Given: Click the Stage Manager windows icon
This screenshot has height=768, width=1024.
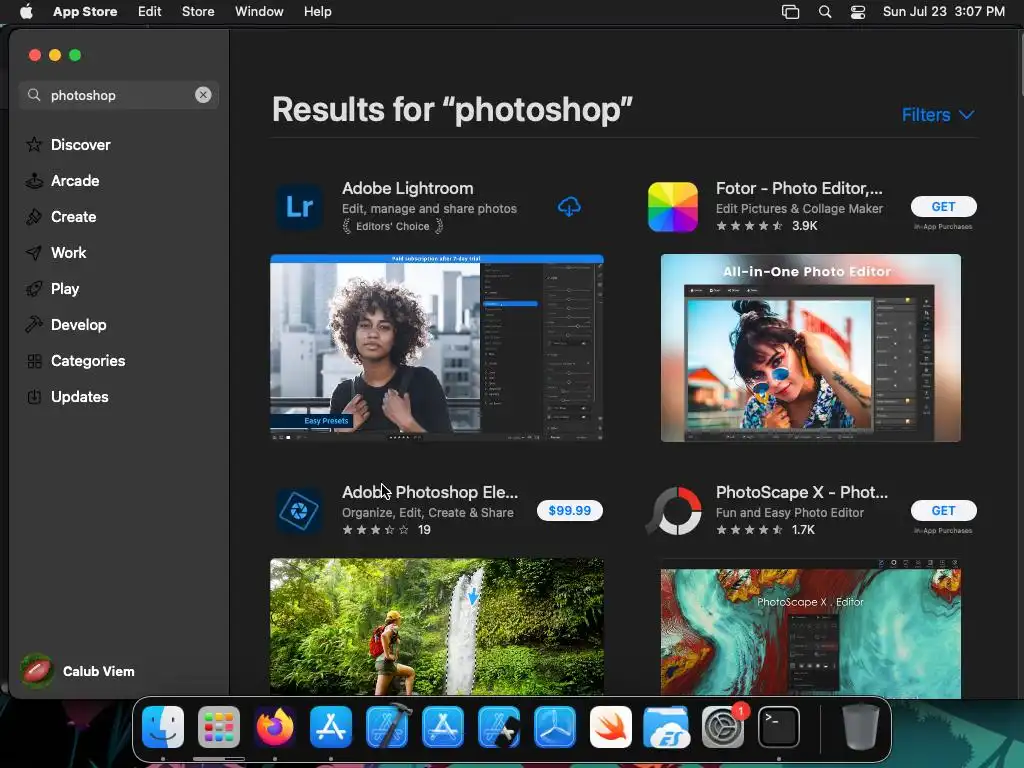Looking at the screenshot, I should pos(790,12).
